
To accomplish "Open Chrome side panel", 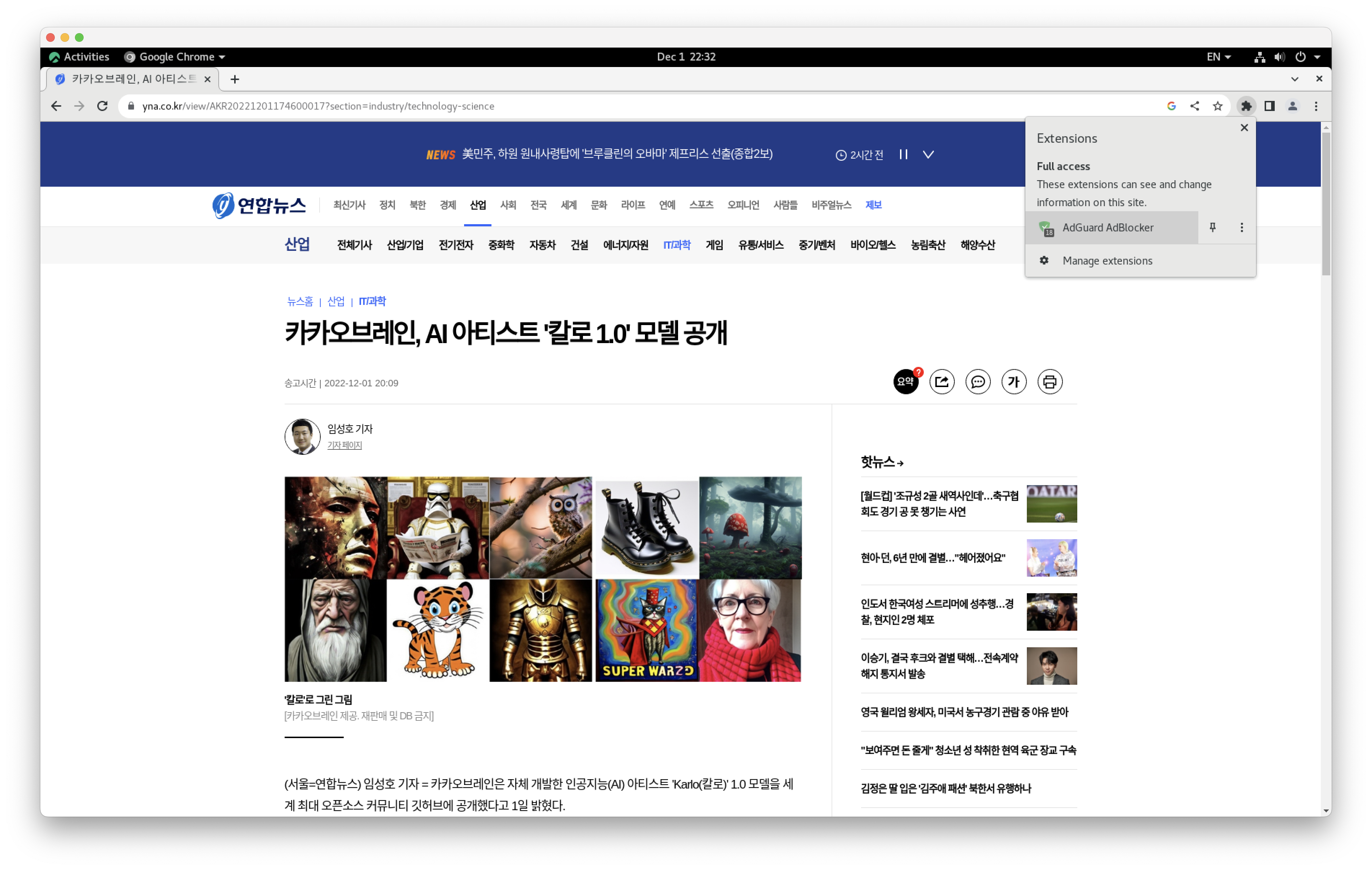I will (x=1269, y=106).
